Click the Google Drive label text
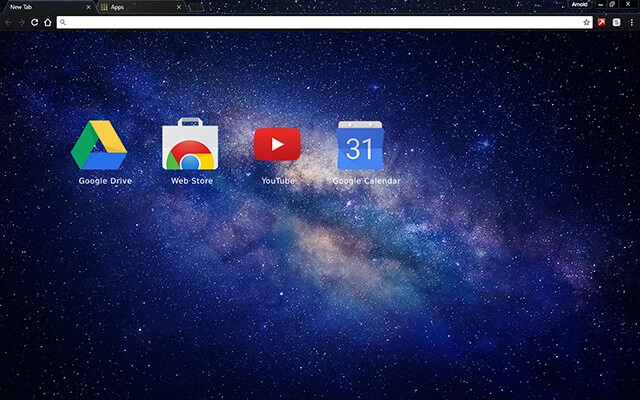The height and width of the screenshot is (400, 640). (105, 181)
